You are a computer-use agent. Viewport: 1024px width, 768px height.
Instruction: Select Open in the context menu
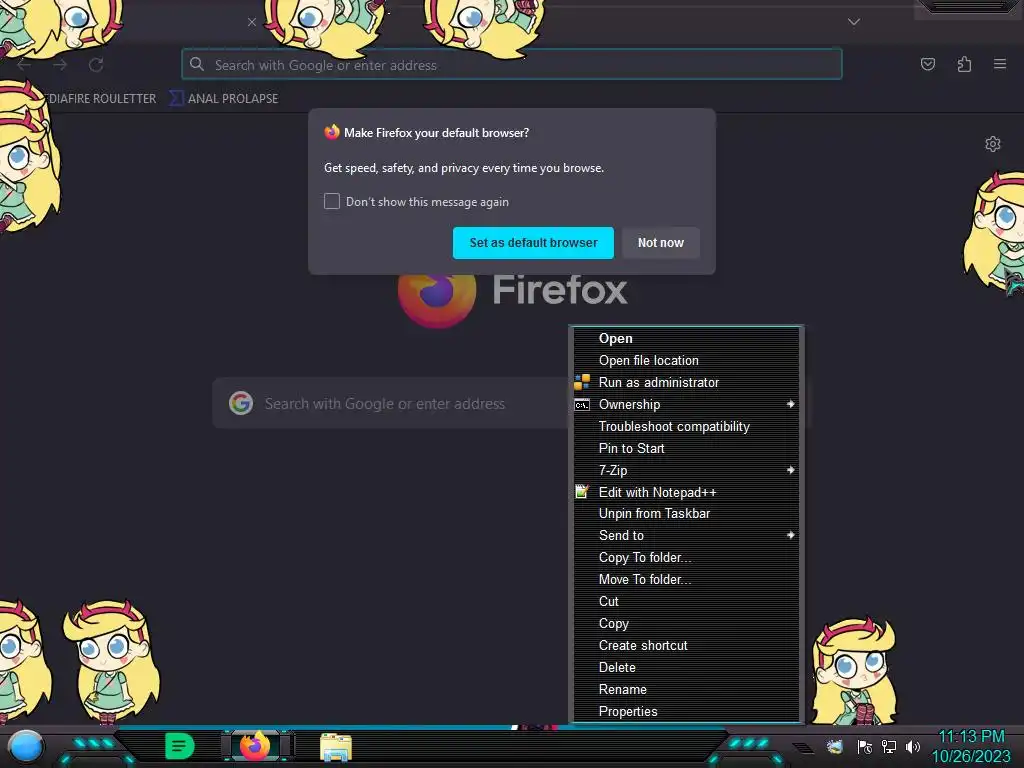click(x=686, y=338)
